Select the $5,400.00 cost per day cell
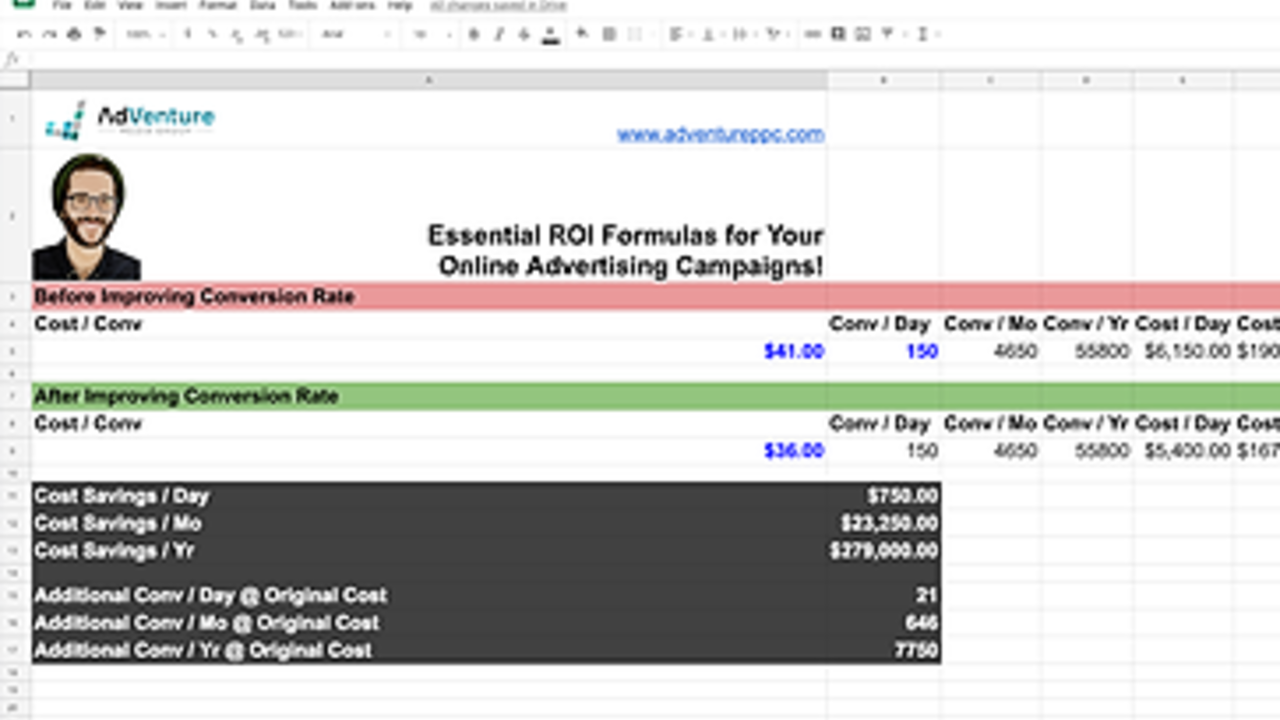 point(1183,451)
